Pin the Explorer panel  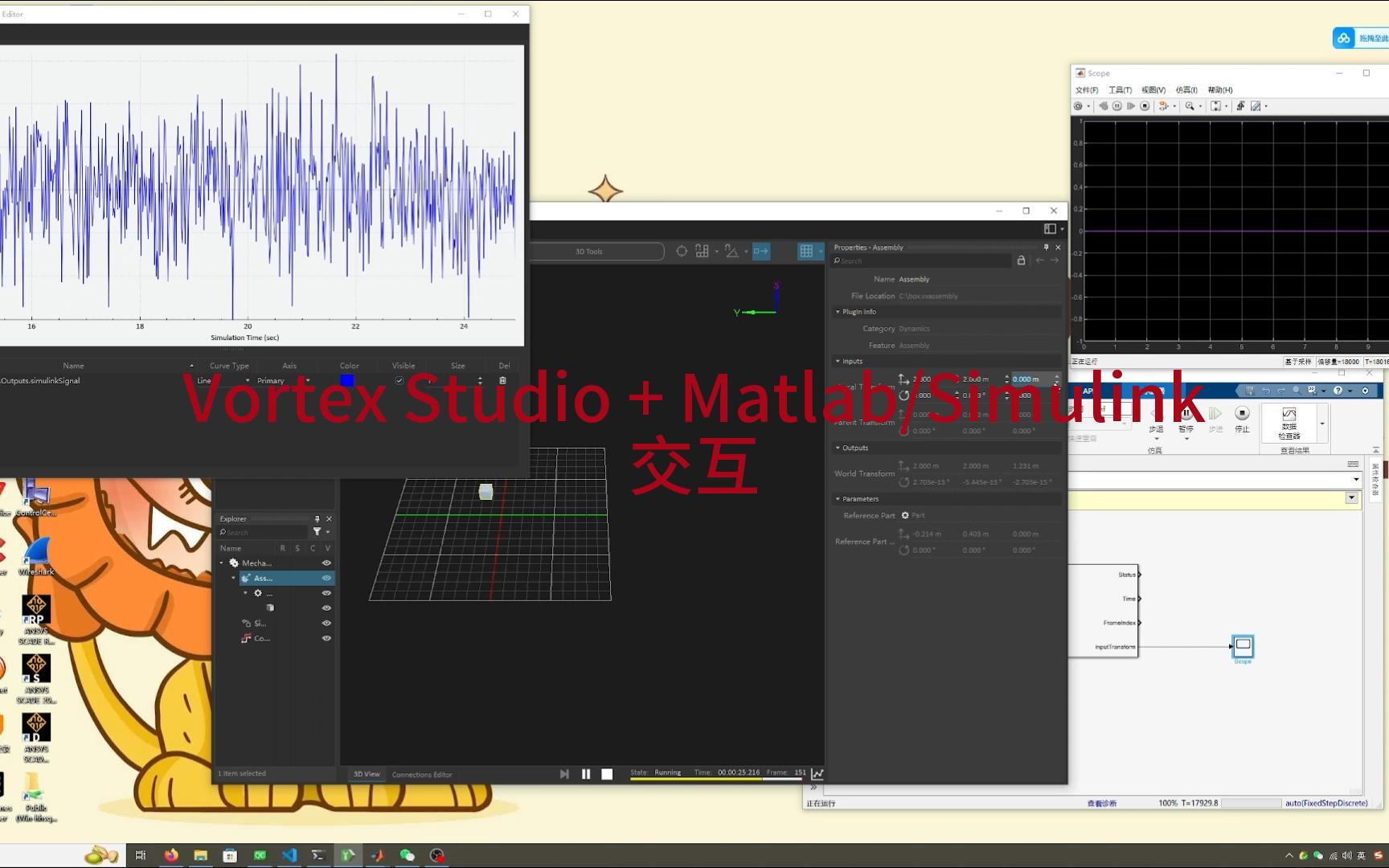317,519
